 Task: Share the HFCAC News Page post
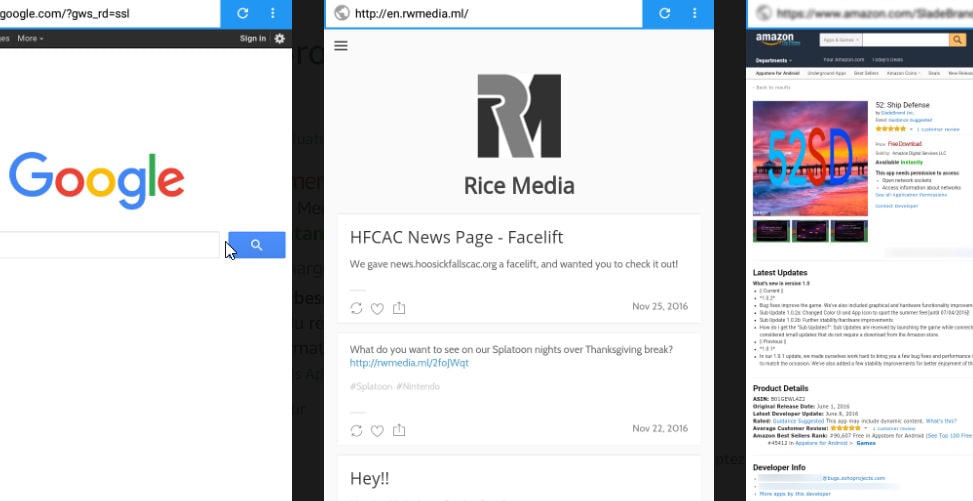coord(399,308)
